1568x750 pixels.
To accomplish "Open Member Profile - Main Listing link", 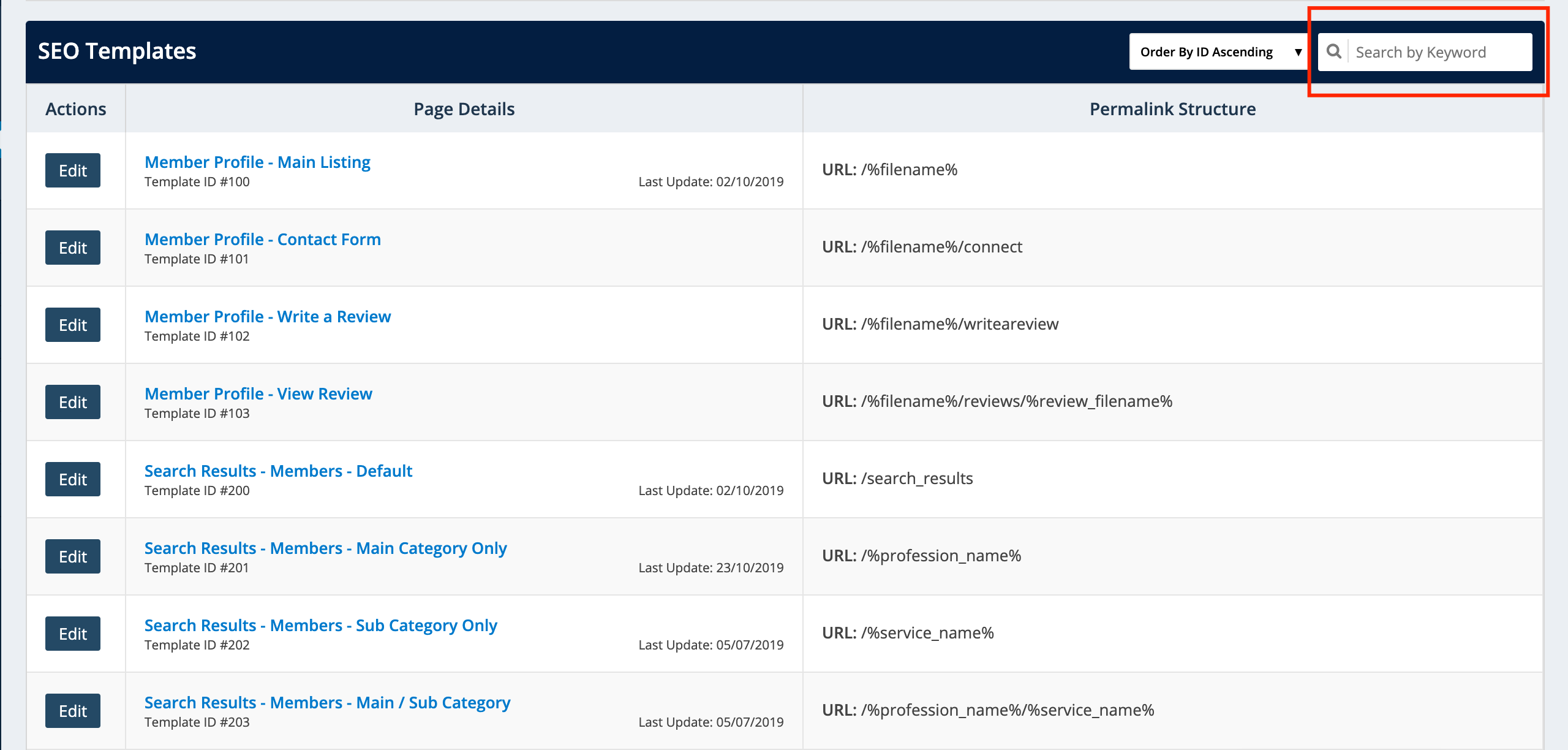I will point(257,162).
